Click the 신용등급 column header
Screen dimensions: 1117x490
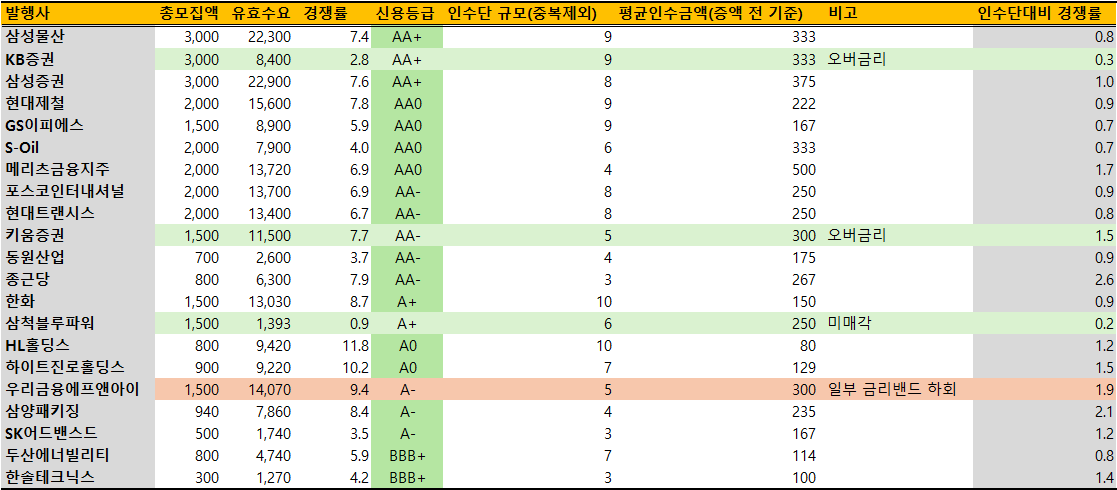point(407,14)
